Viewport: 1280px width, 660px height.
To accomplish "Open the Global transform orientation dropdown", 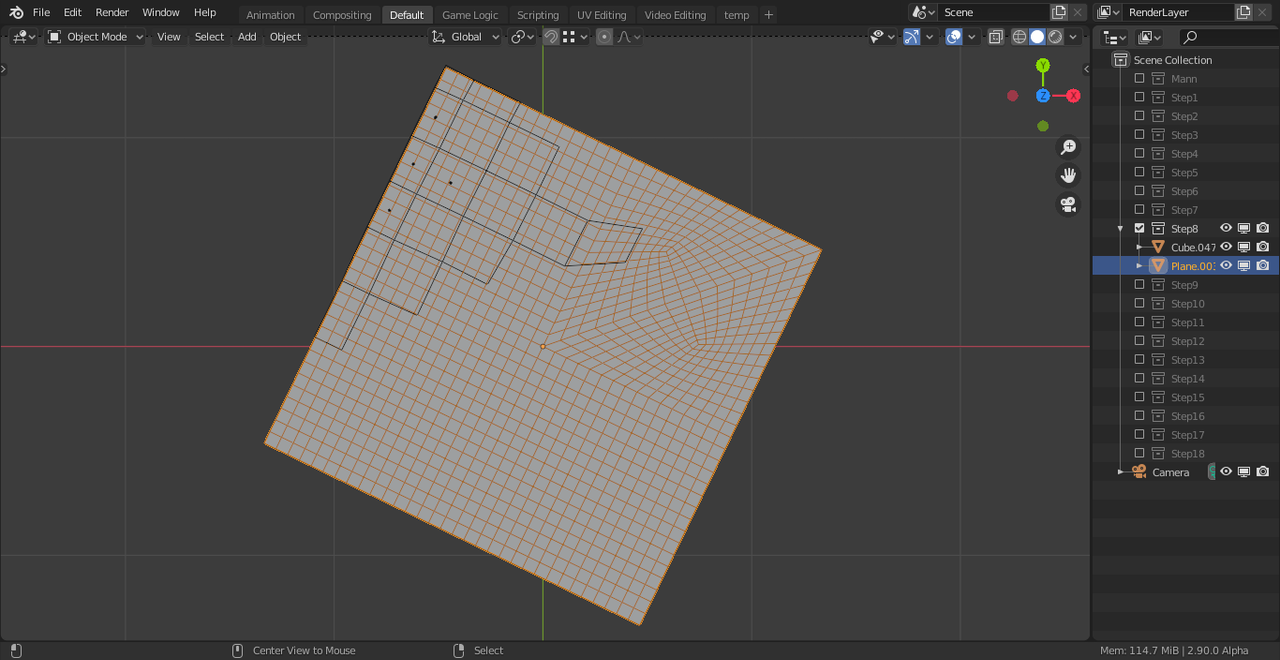I will point(466,37).
